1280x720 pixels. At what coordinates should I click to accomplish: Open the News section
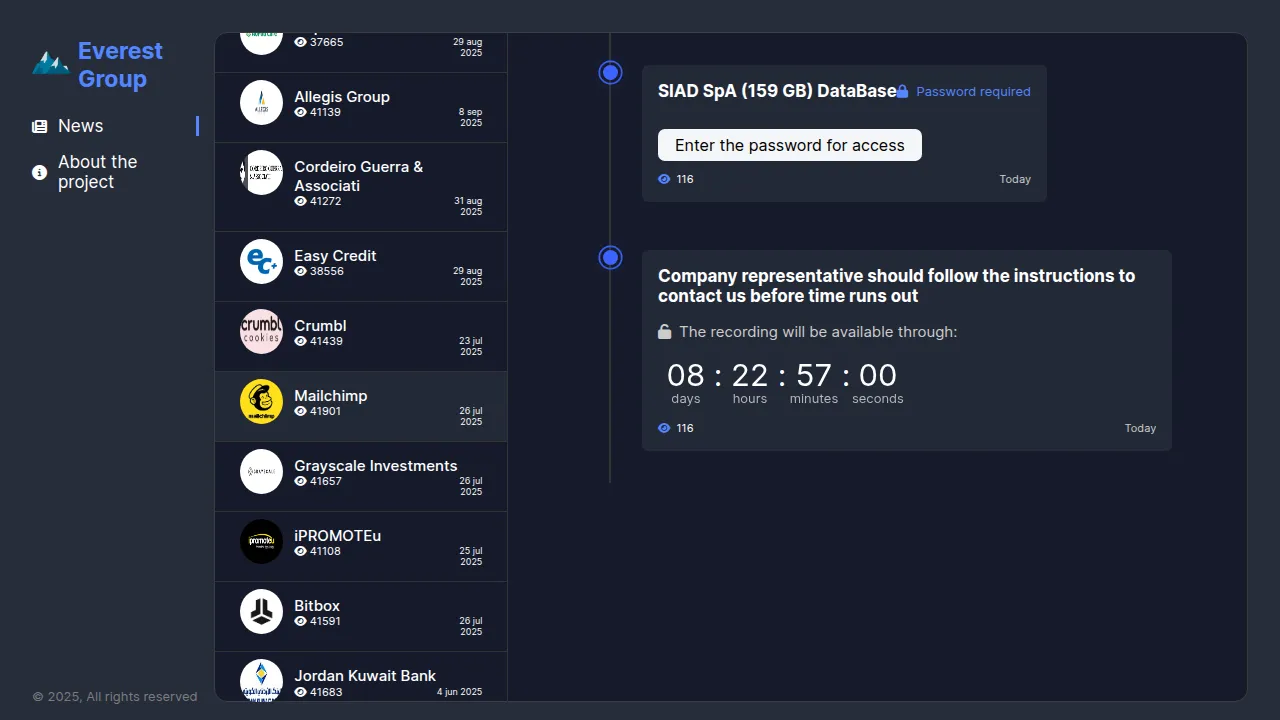(81, 126)
